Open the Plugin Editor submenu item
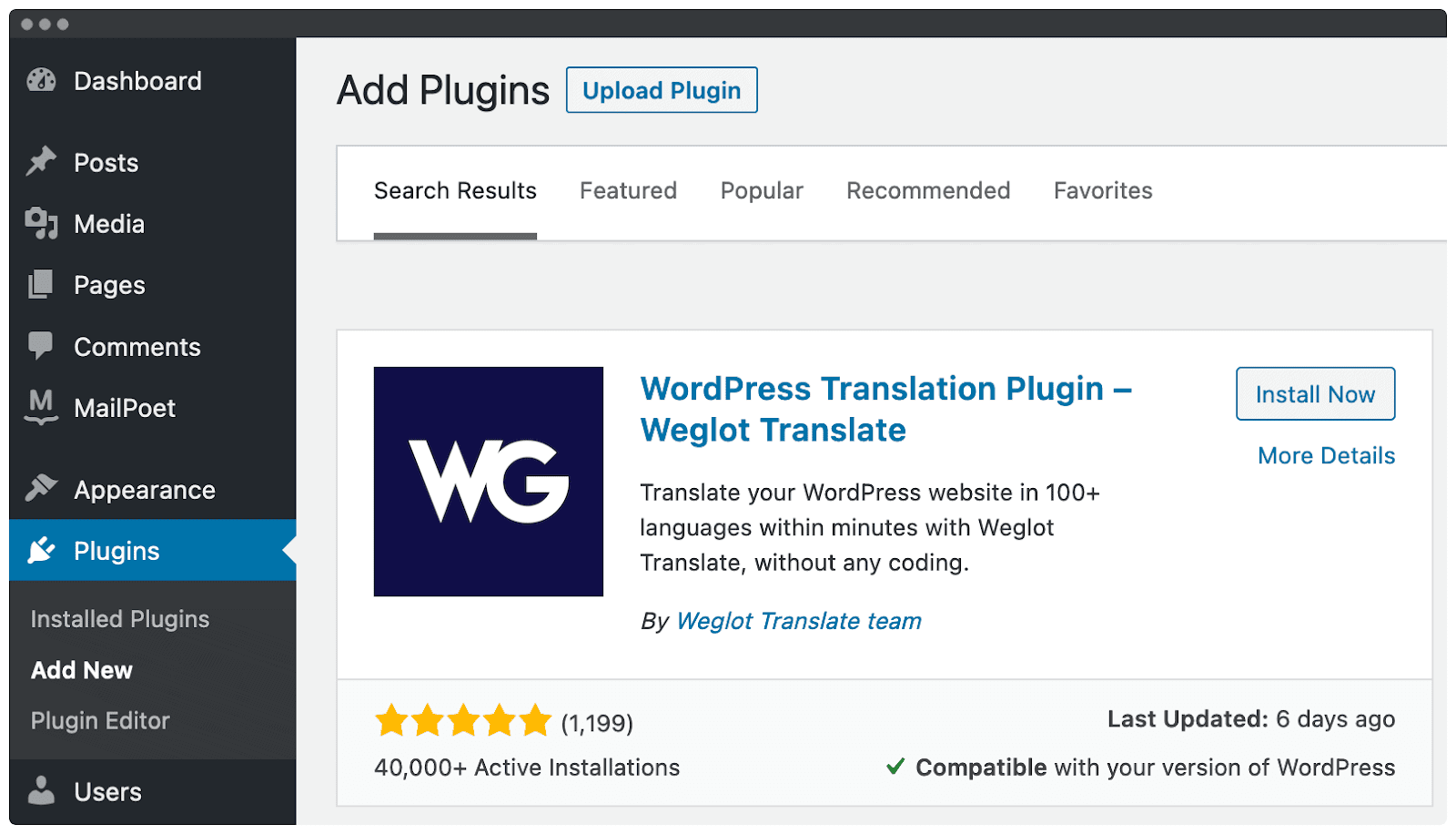The image size is (1456, 834). coord(100,720)
